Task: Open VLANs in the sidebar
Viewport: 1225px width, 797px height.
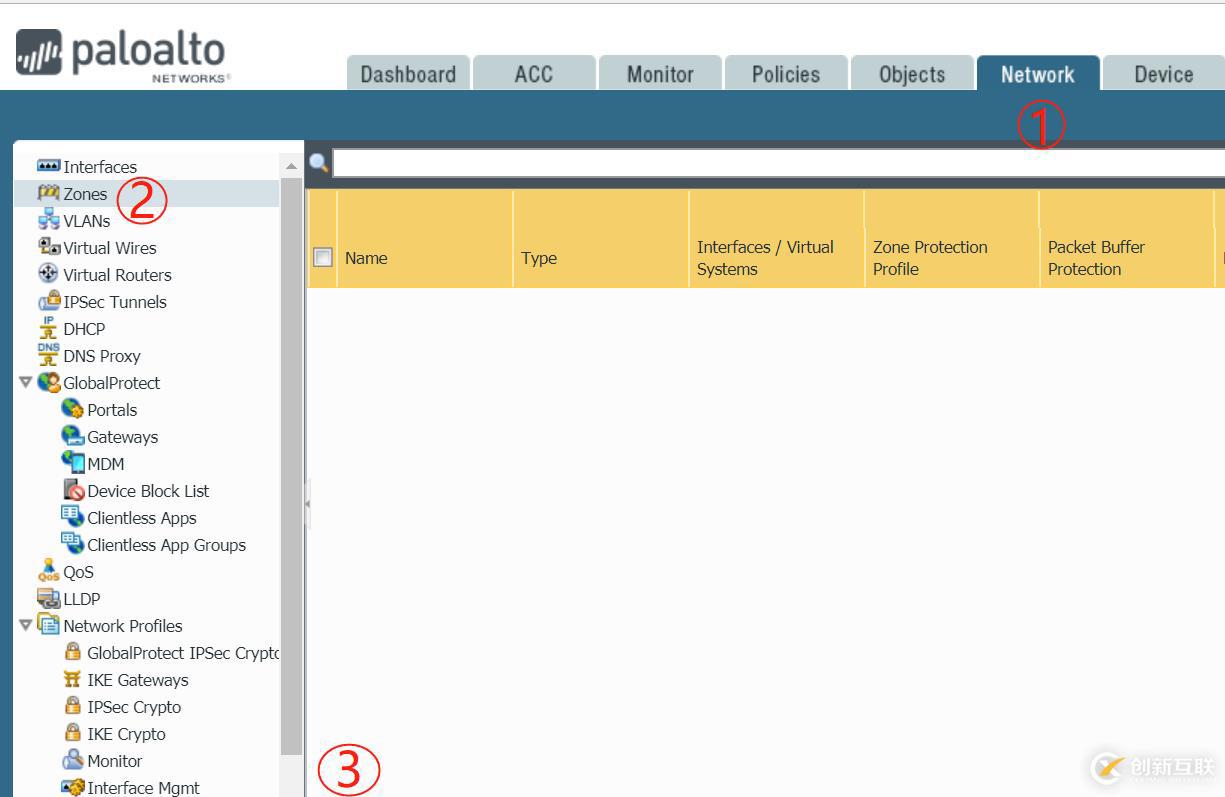Action: pyautogui.click(x=87, y=221)
